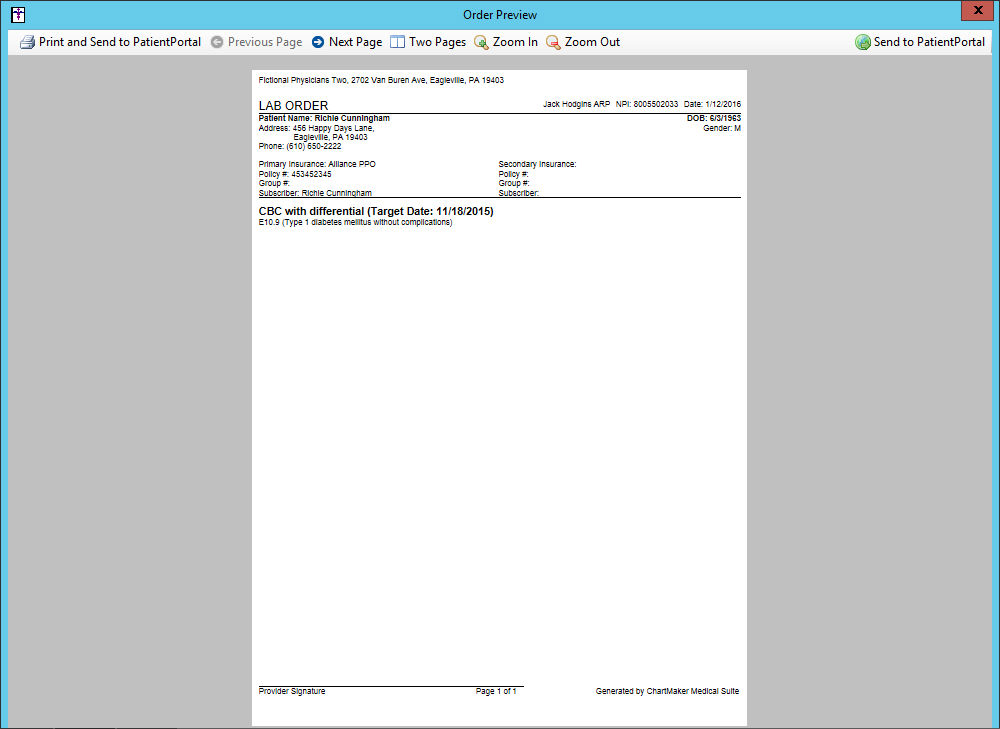The height and width of the screenshot is (729, 1000).
Task: Click the globe icon for Send to PatientPortal
Action: [x=862, y=42]
